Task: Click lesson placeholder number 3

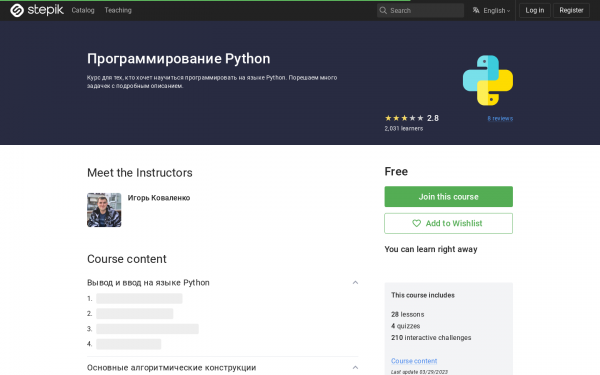Action: (147, 329)
